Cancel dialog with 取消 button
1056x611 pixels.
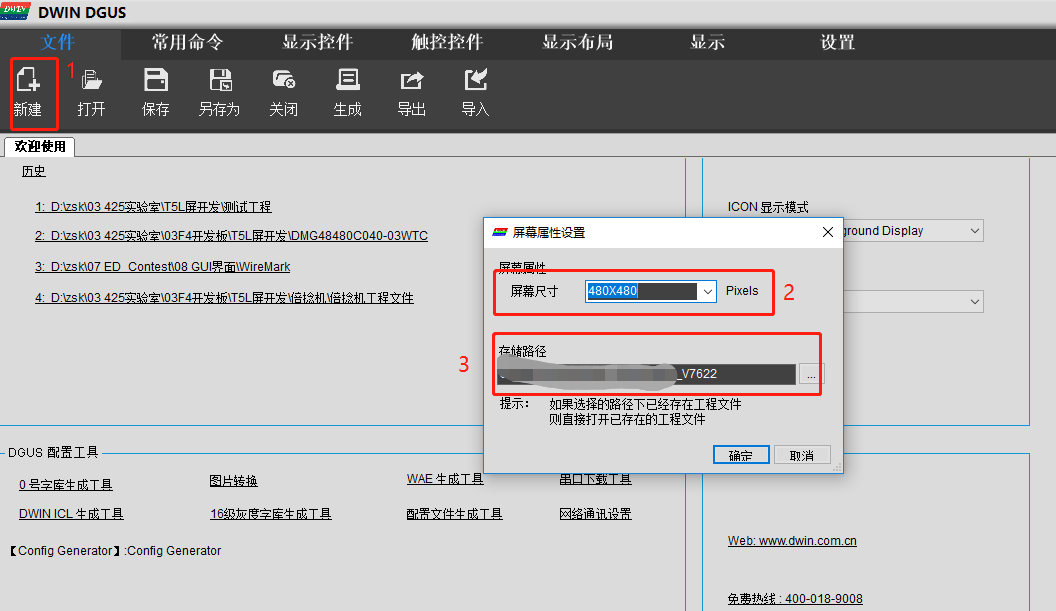click(801, 455)
